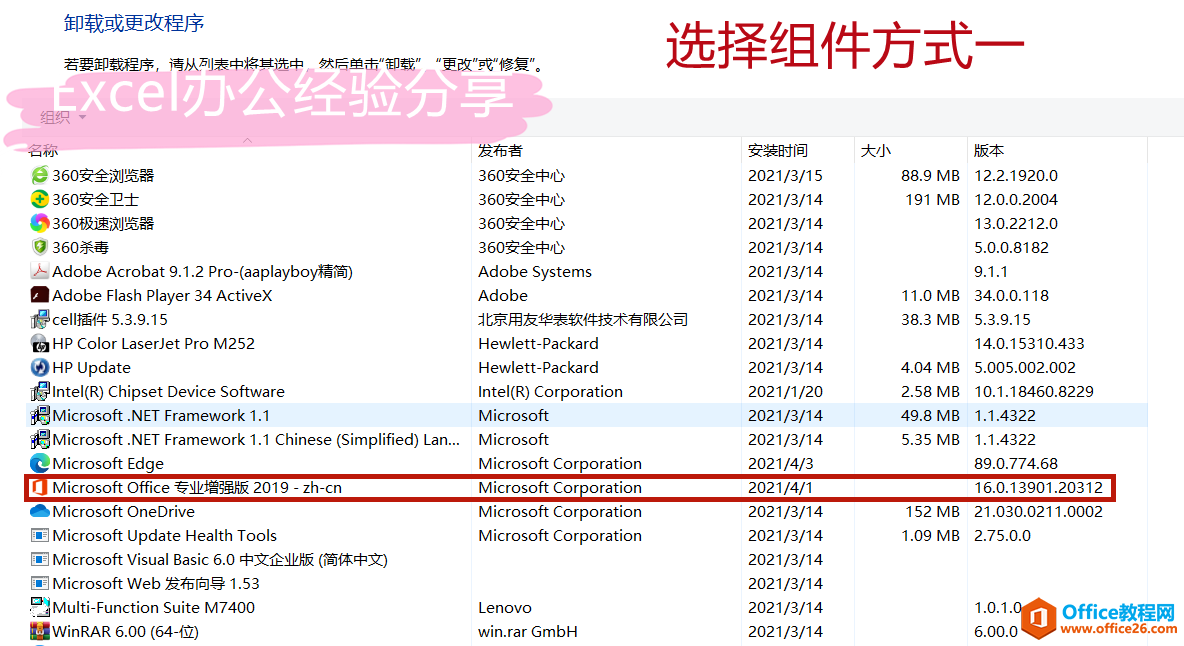
Task: Select the 360安全卫士 entry name
Action: 95,200
